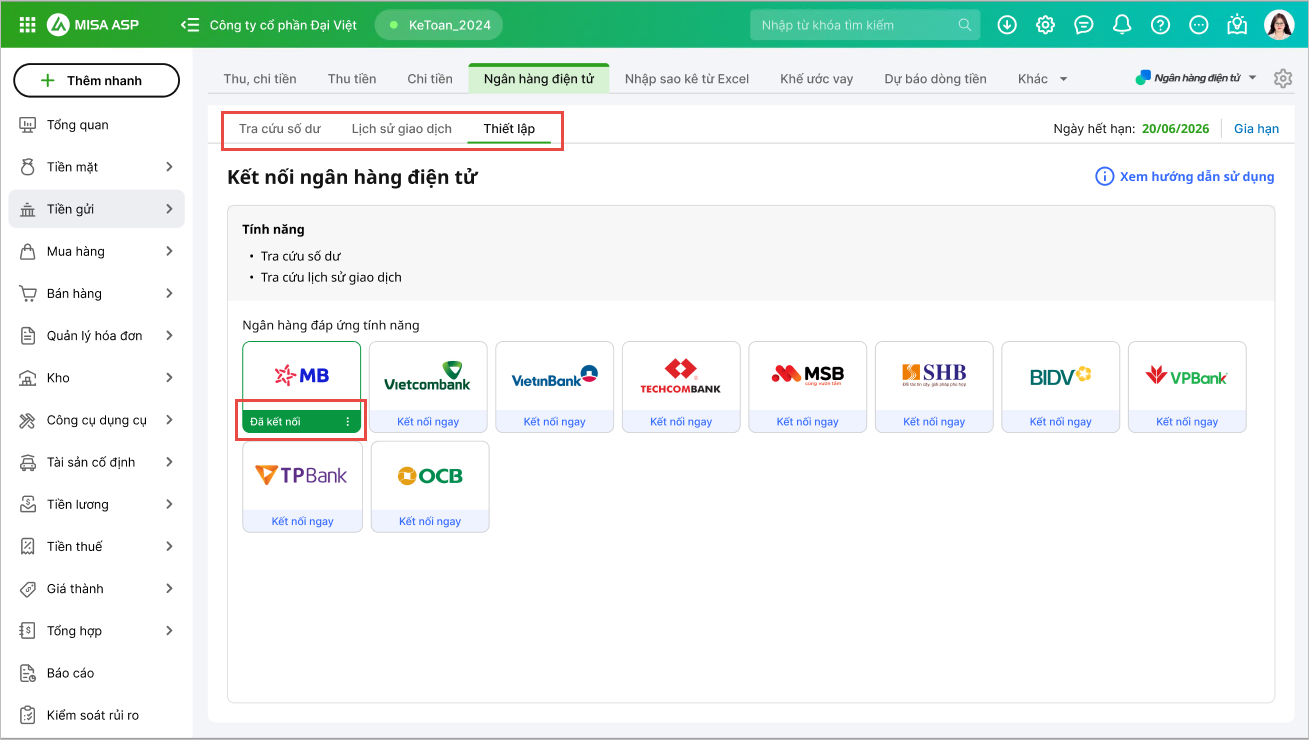Click Kết nối ngay under VPBank
1309x740 pixels.
point(1187,422)
